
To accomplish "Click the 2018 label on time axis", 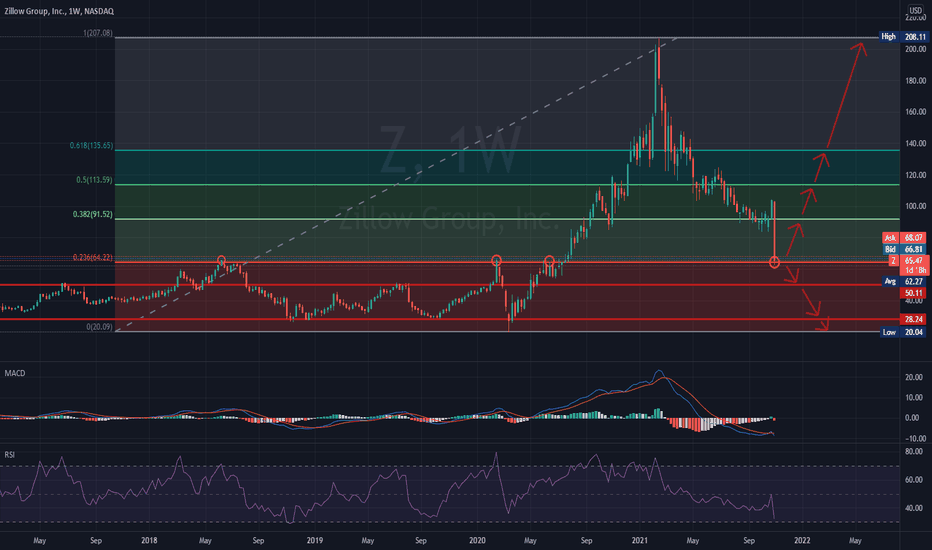I will [149, 540].
